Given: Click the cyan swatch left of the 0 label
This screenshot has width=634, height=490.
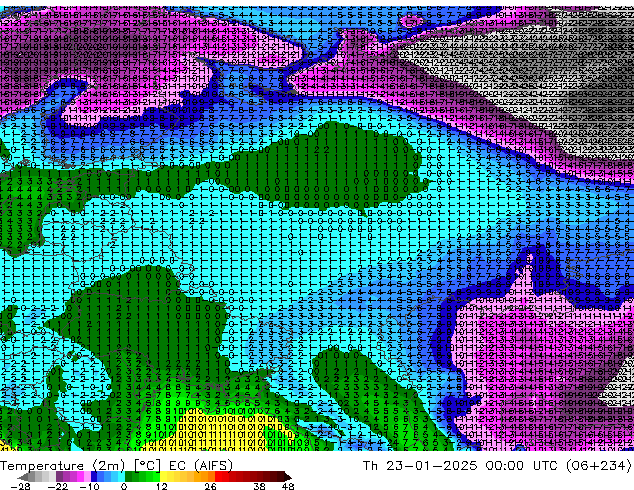Looking at the screenshot, I should [121, 477].
